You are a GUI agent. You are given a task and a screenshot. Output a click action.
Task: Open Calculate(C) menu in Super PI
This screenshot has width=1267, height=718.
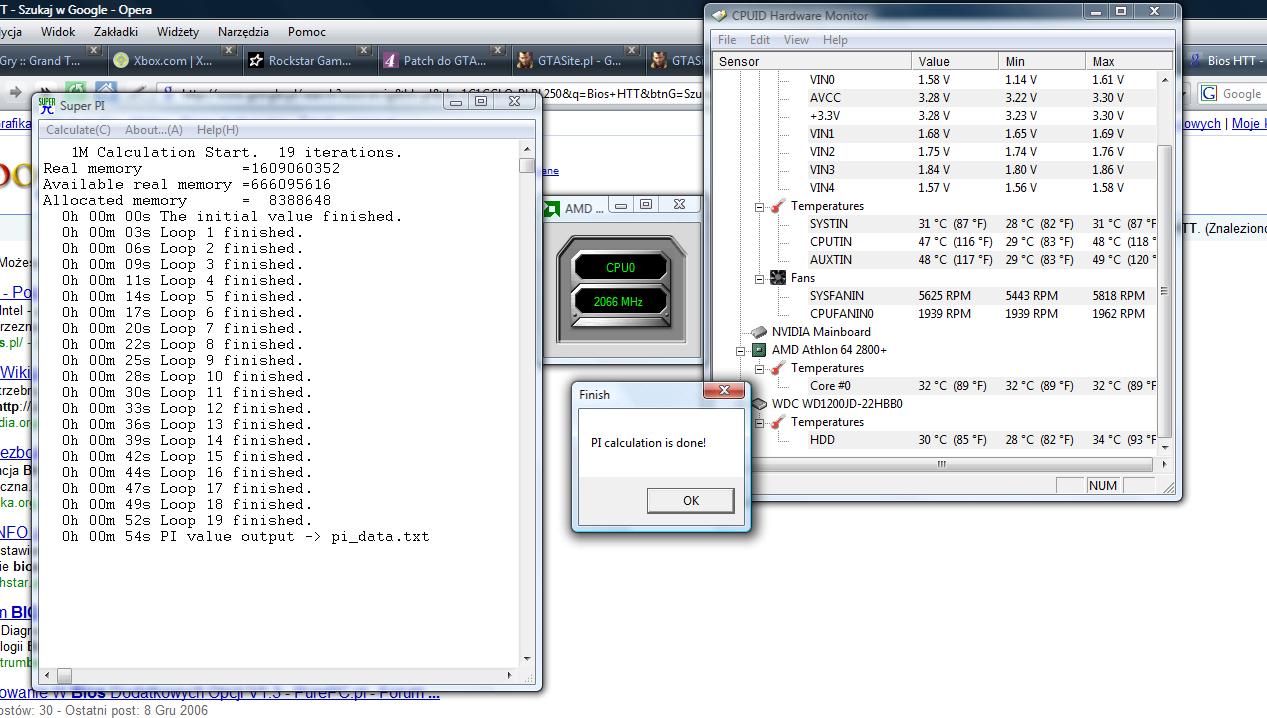click(78, 130)
